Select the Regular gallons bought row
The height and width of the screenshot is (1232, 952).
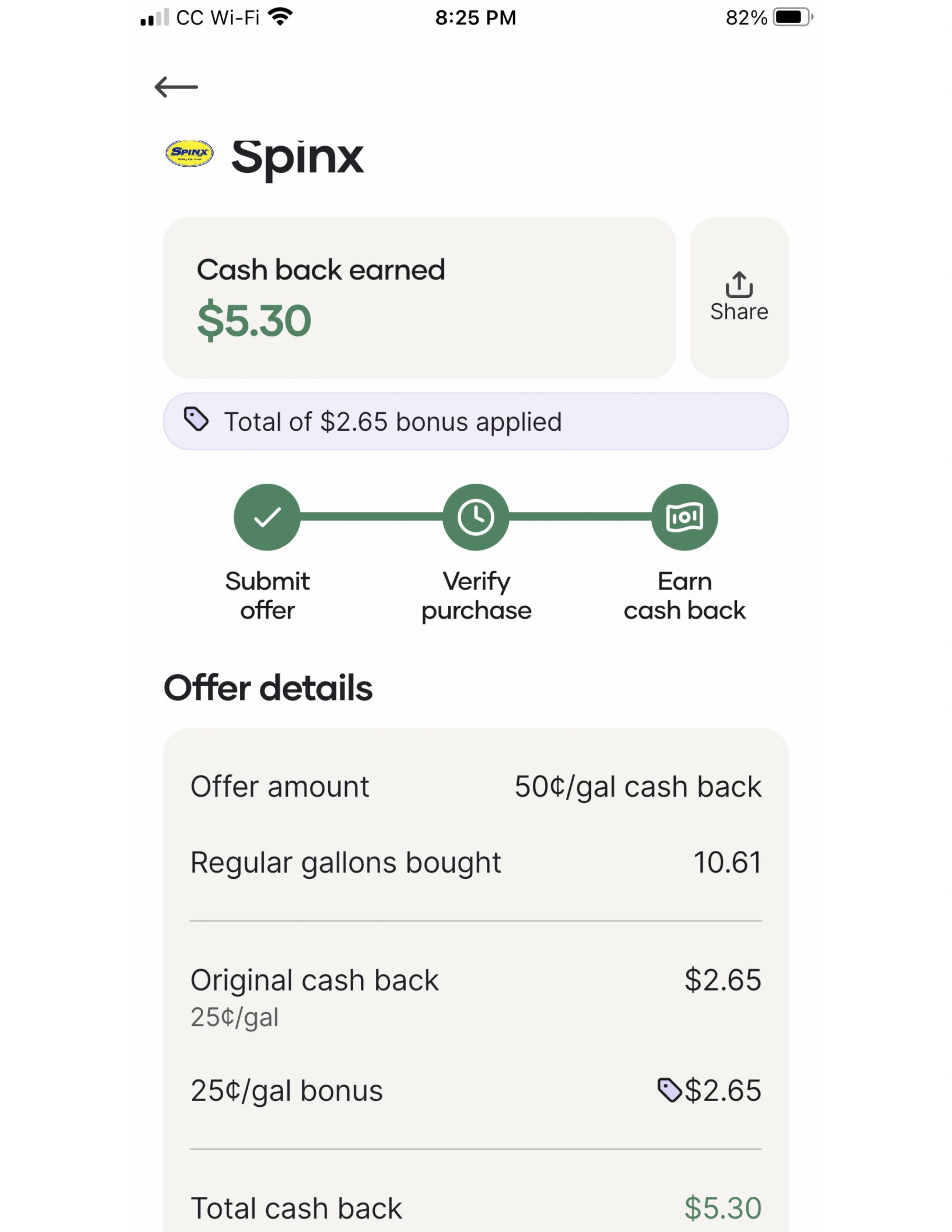(x=476, y=862)
